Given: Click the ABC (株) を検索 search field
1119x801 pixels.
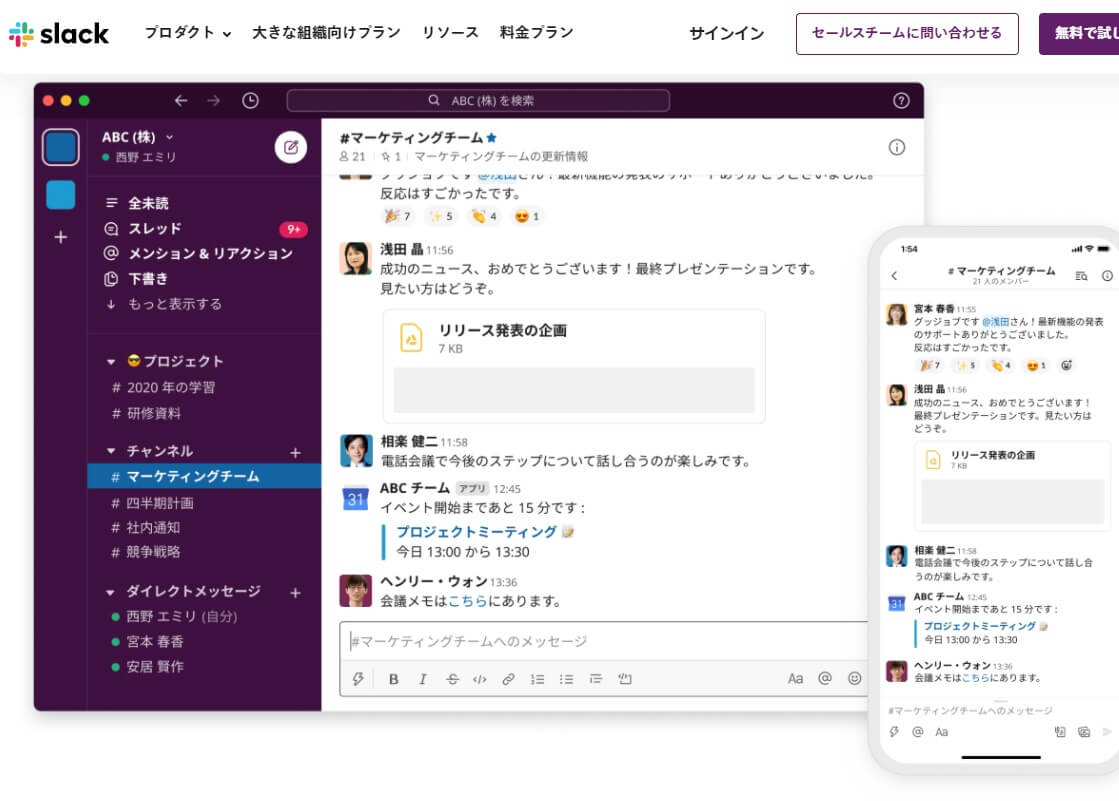Looking at the screenshot, I should [x=478, y=100].
